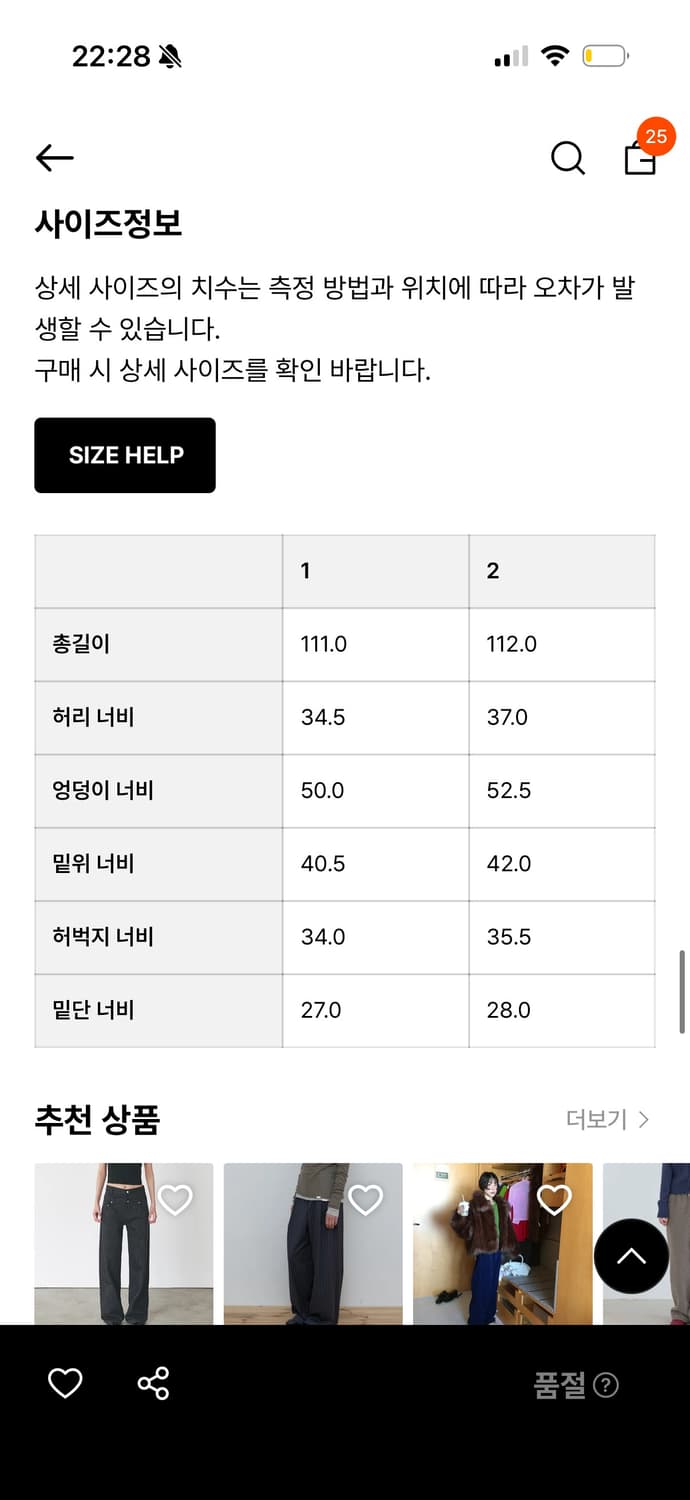Open the search function via magnifier icon
The width and height of the screenshot is (690, 1500).
[567, 157]
